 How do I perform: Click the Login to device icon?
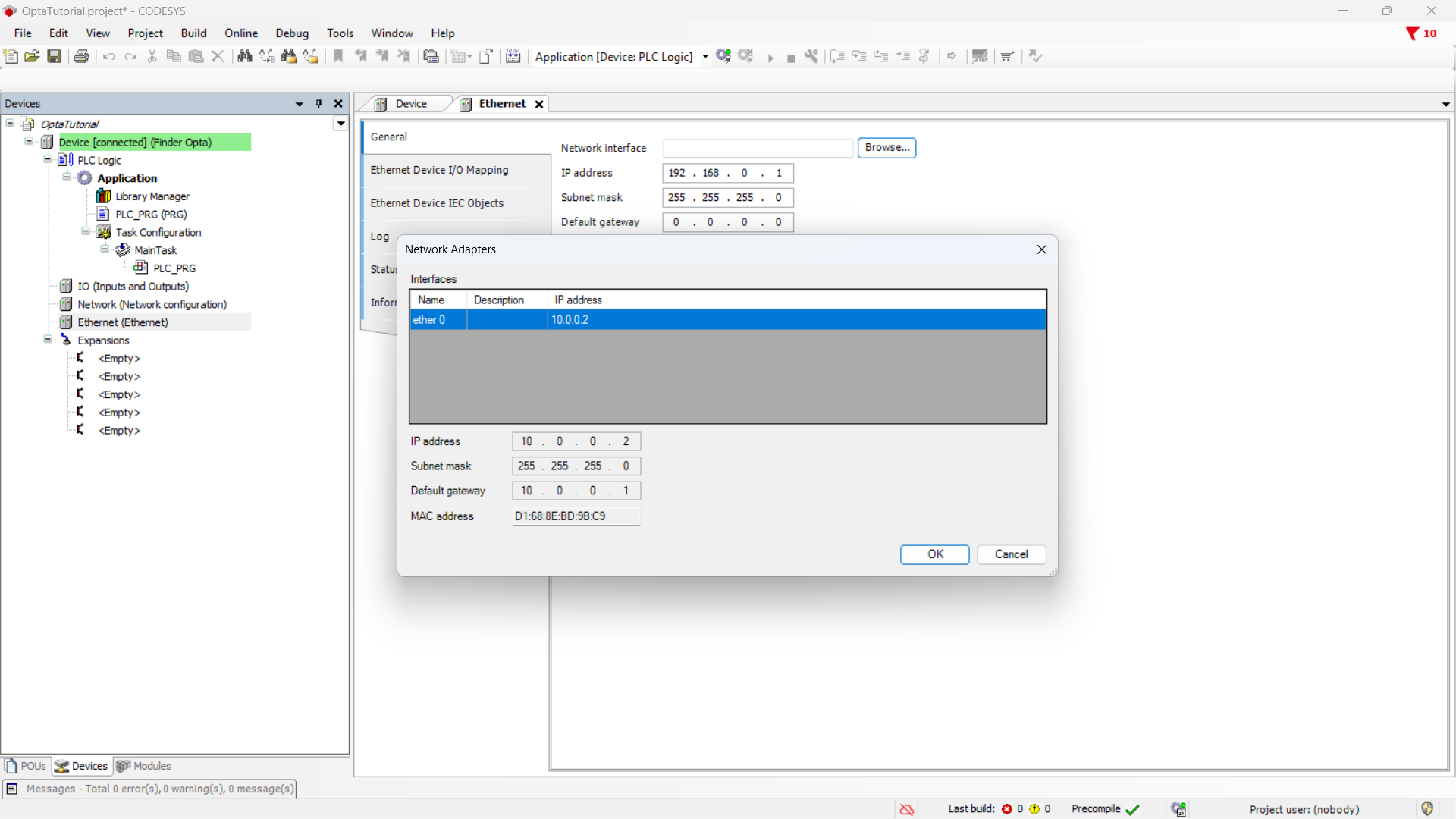point(723,56)
